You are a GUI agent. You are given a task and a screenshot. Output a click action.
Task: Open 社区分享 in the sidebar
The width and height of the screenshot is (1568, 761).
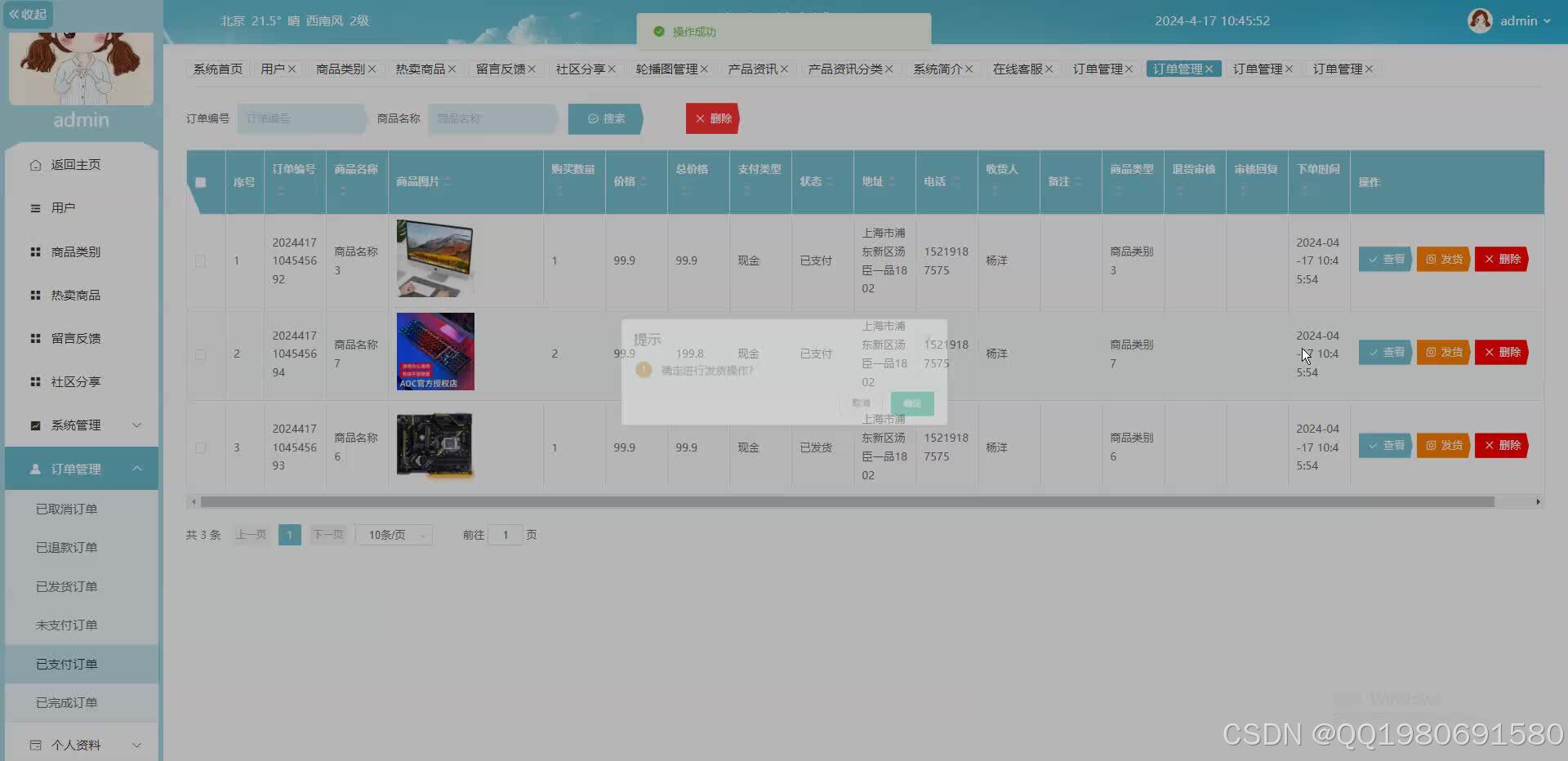75,381
